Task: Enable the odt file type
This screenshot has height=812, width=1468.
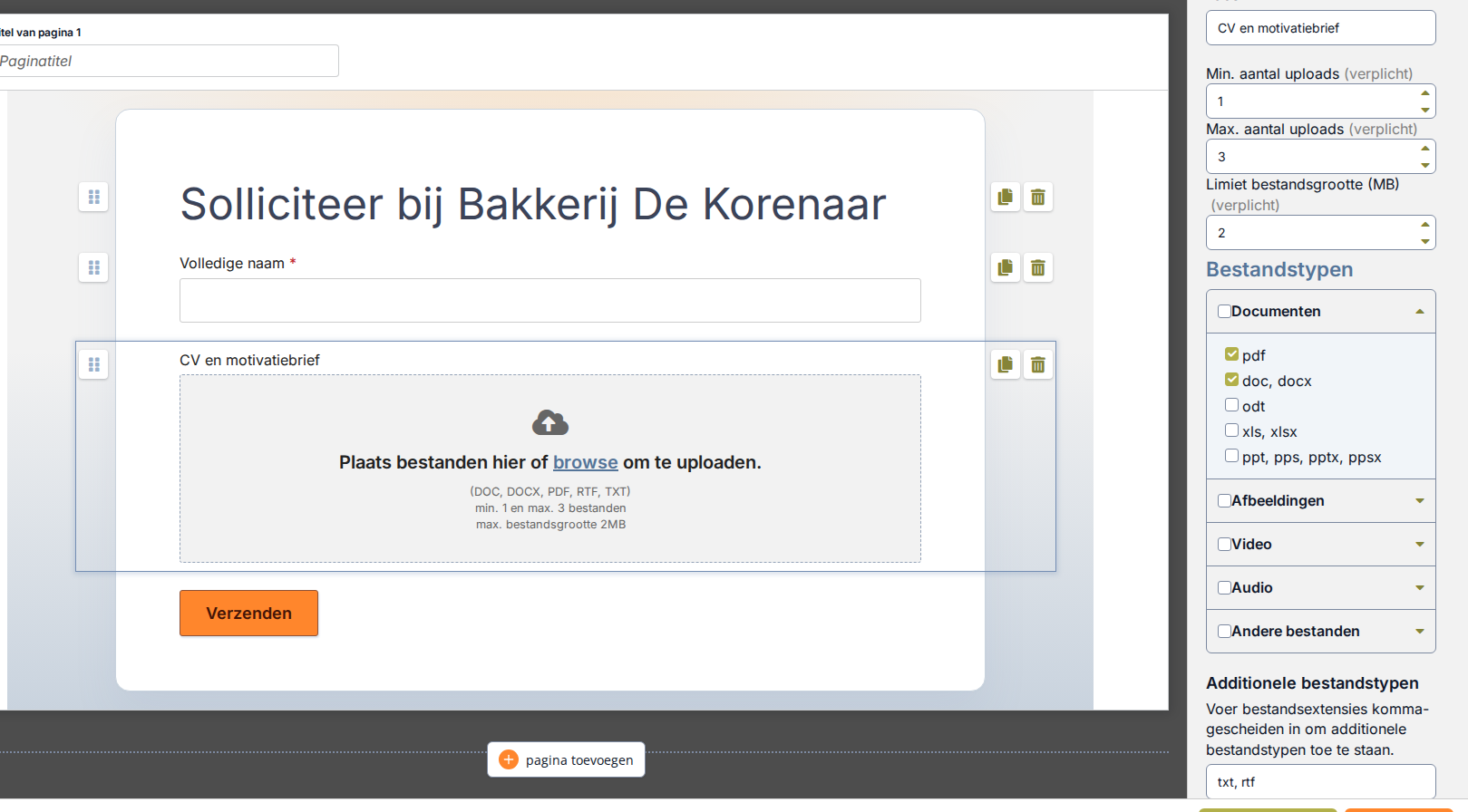Action: [1231, 405]
